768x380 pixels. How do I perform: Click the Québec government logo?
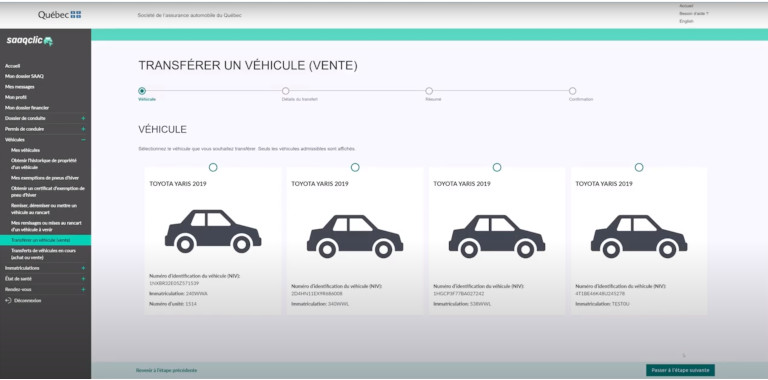pos(60,15)
